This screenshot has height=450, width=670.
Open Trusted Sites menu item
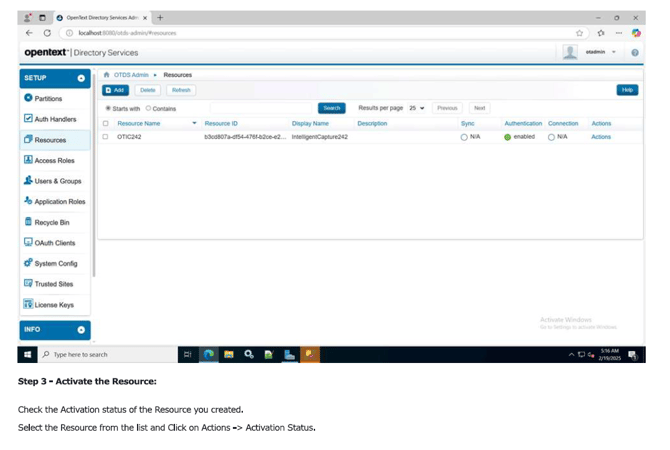[53, 284]
